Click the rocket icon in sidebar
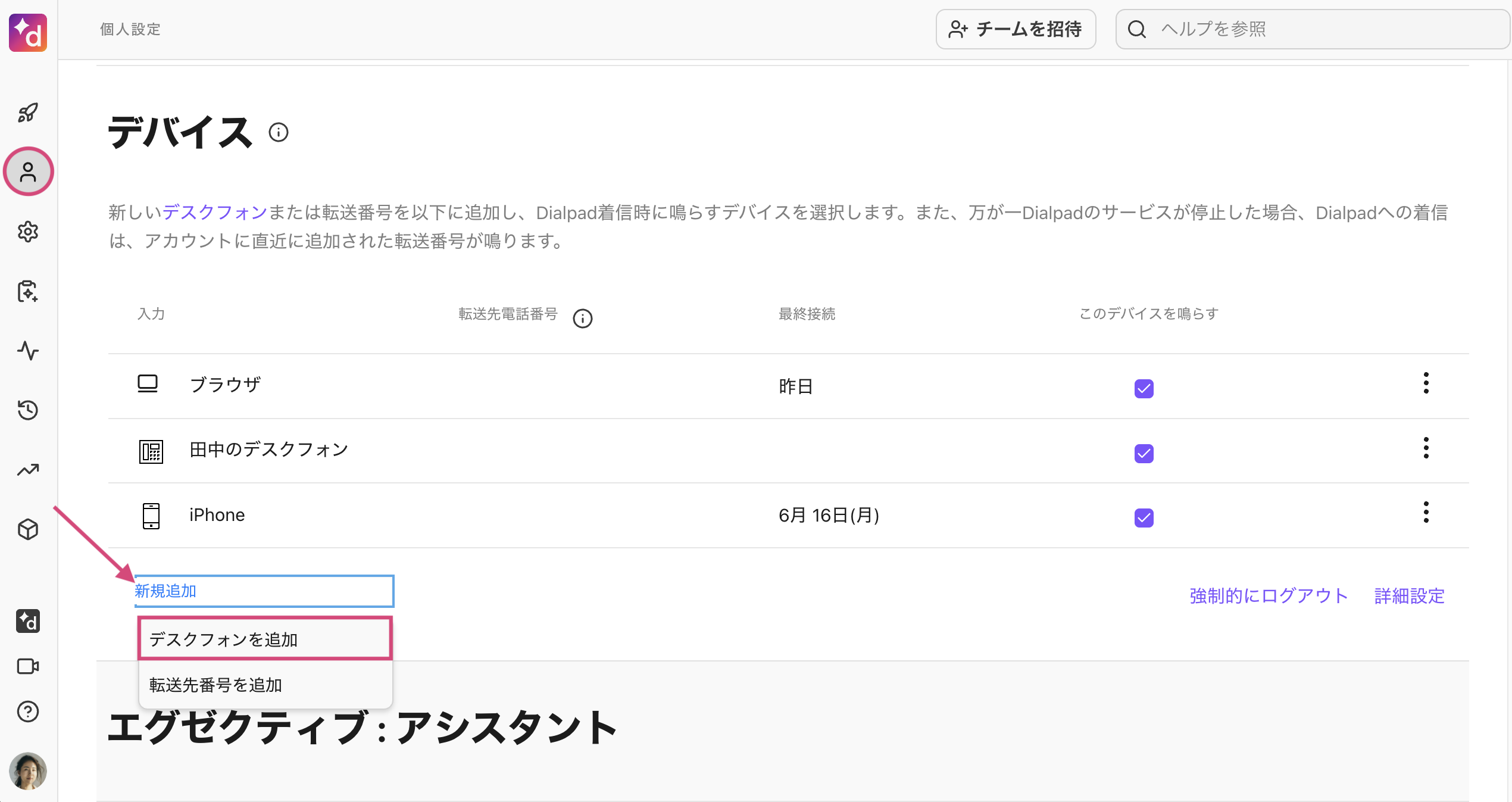This screenshot has width=1512, height=802. pos(28,112)
